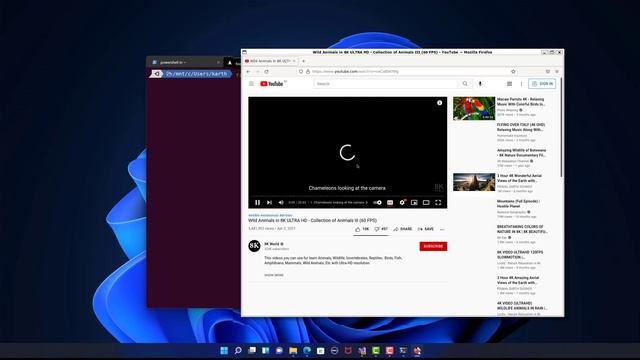The height and width of the screenshot is (360, 640).
Task: Focus the YouTube search field
Action: [x=386, y=84]
